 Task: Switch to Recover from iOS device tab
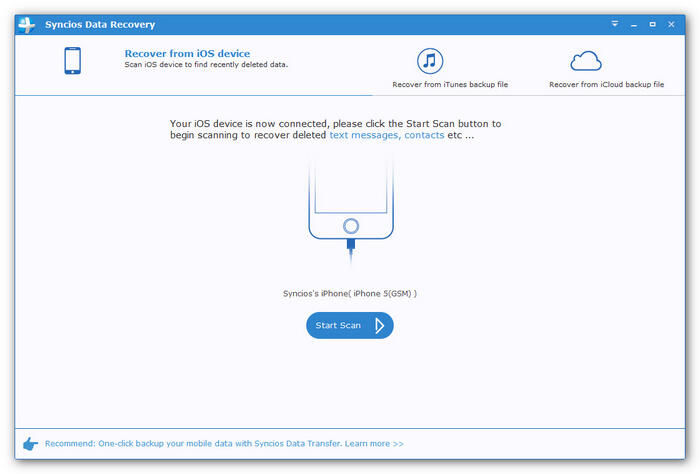[186, 54]
